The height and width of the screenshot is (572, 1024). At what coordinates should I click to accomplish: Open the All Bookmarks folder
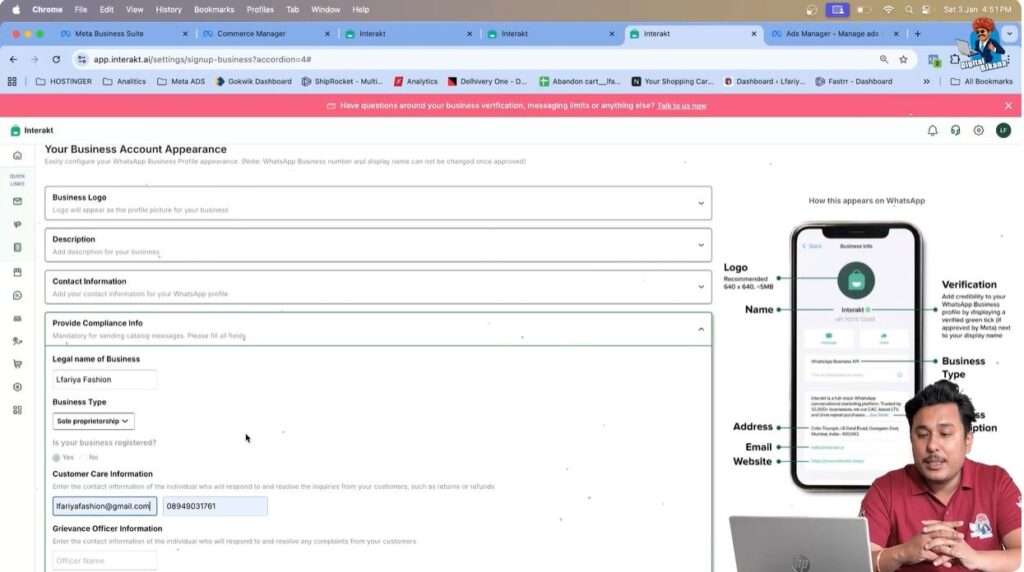[981, 82]
